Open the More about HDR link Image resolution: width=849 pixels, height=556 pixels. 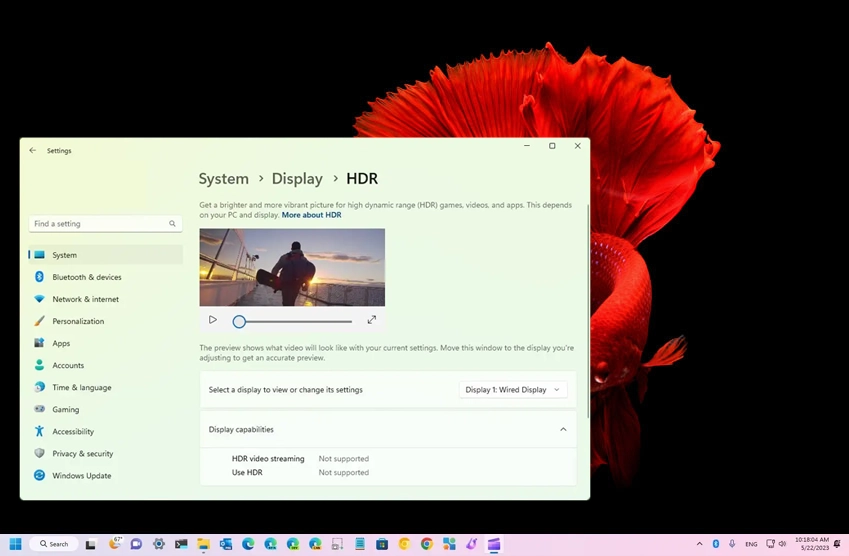(311, 215)
